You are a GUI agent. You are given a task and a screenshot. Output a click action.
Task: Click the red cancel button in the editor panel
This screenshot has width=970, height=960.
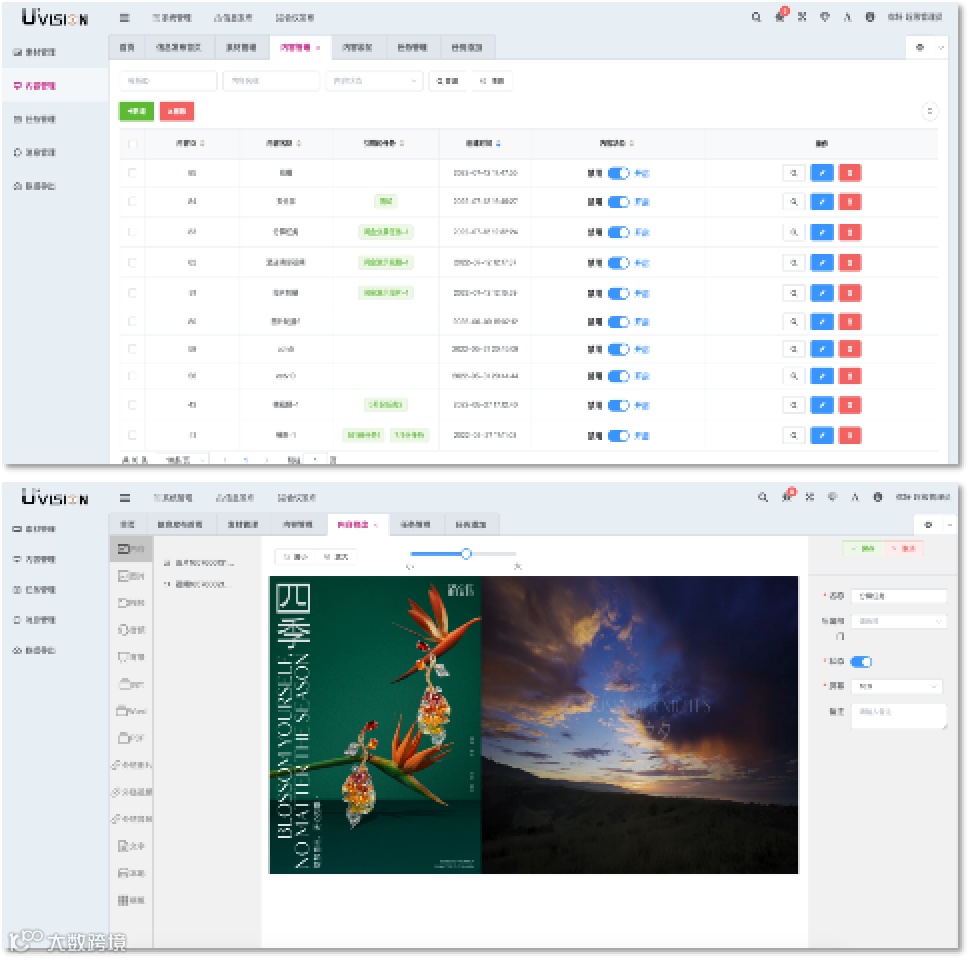903,549
